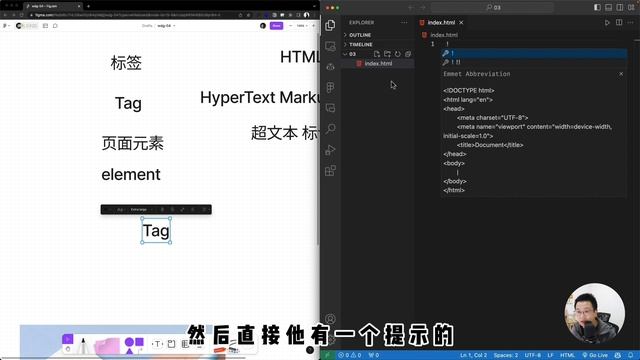Start Go Live server
640x360 pixels.
pyautogui.click(x=595, y=355)
